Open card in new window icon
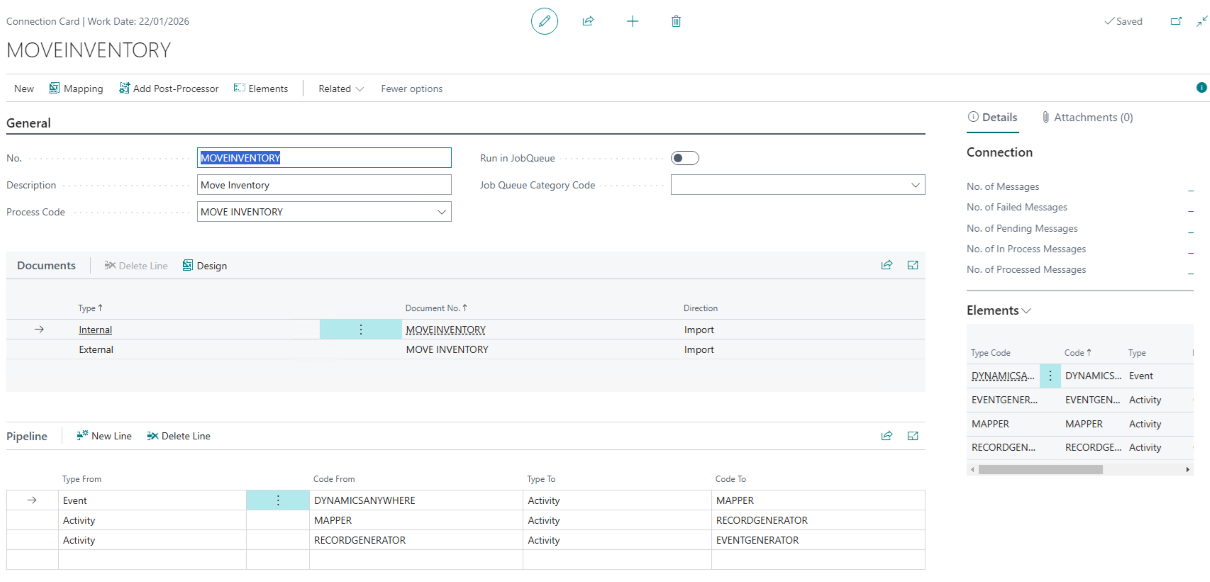Image resolution: width=1210 pixels, height=582 pixels. [1176, 21]
